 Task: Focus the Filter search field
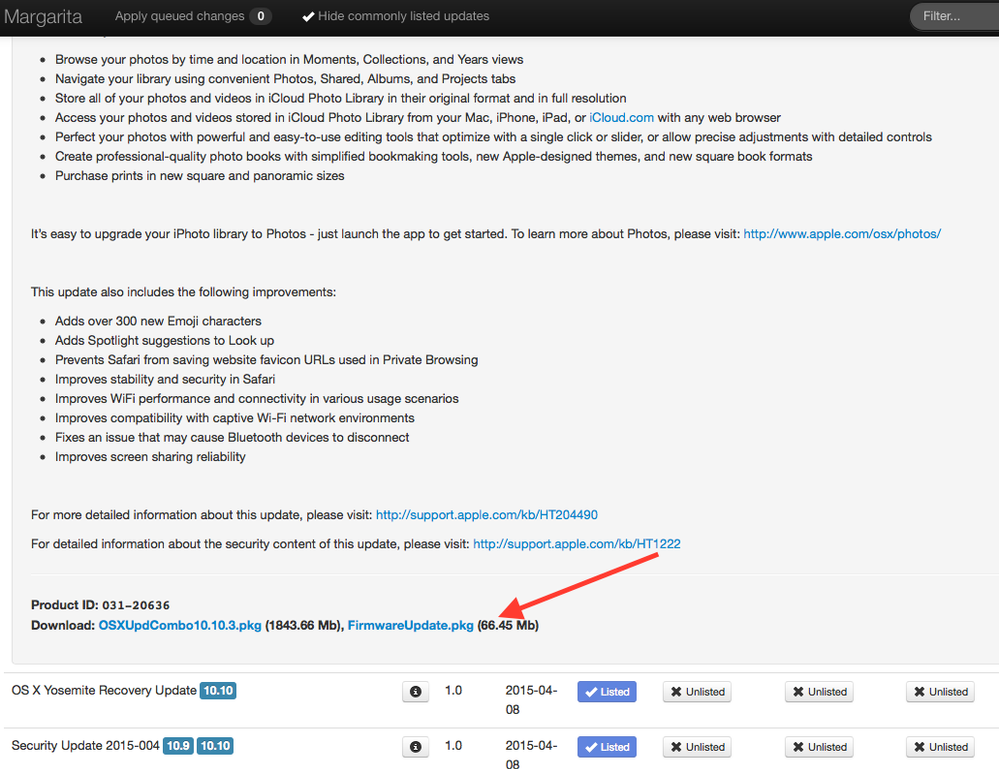point(954,16)
